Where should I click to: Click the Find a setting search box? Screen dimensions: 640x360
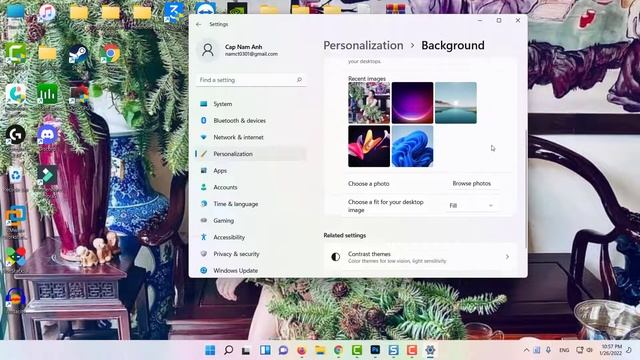[x=251, y=80]
